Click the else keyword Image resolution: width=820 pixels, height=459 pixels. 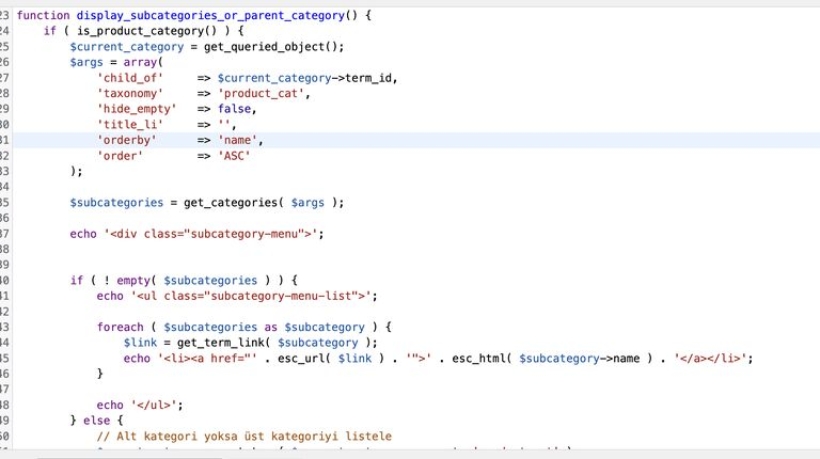[96, 421]
